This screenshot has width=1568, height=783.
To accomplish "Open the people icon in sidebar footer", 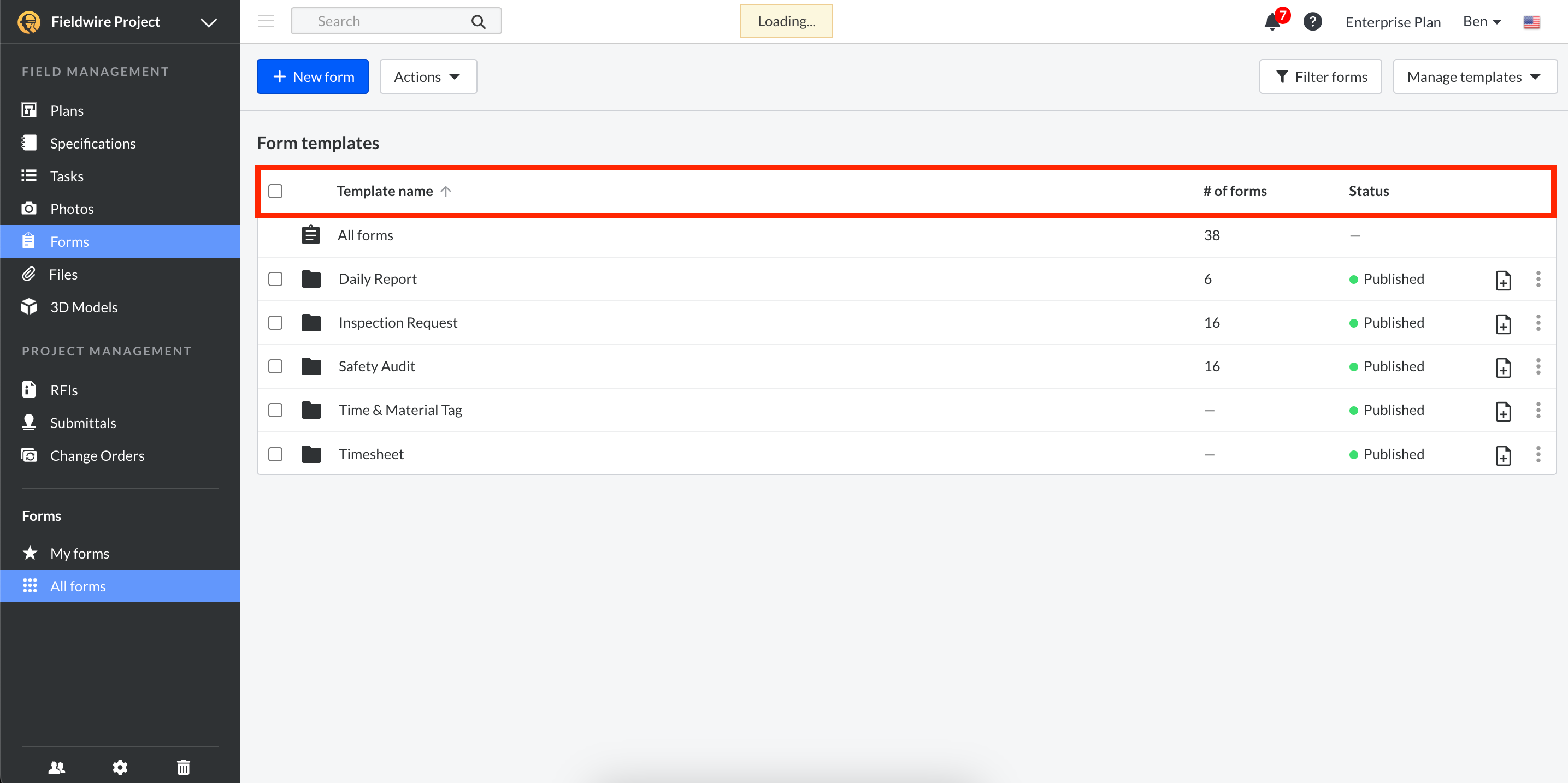I will tap(57, 767).
